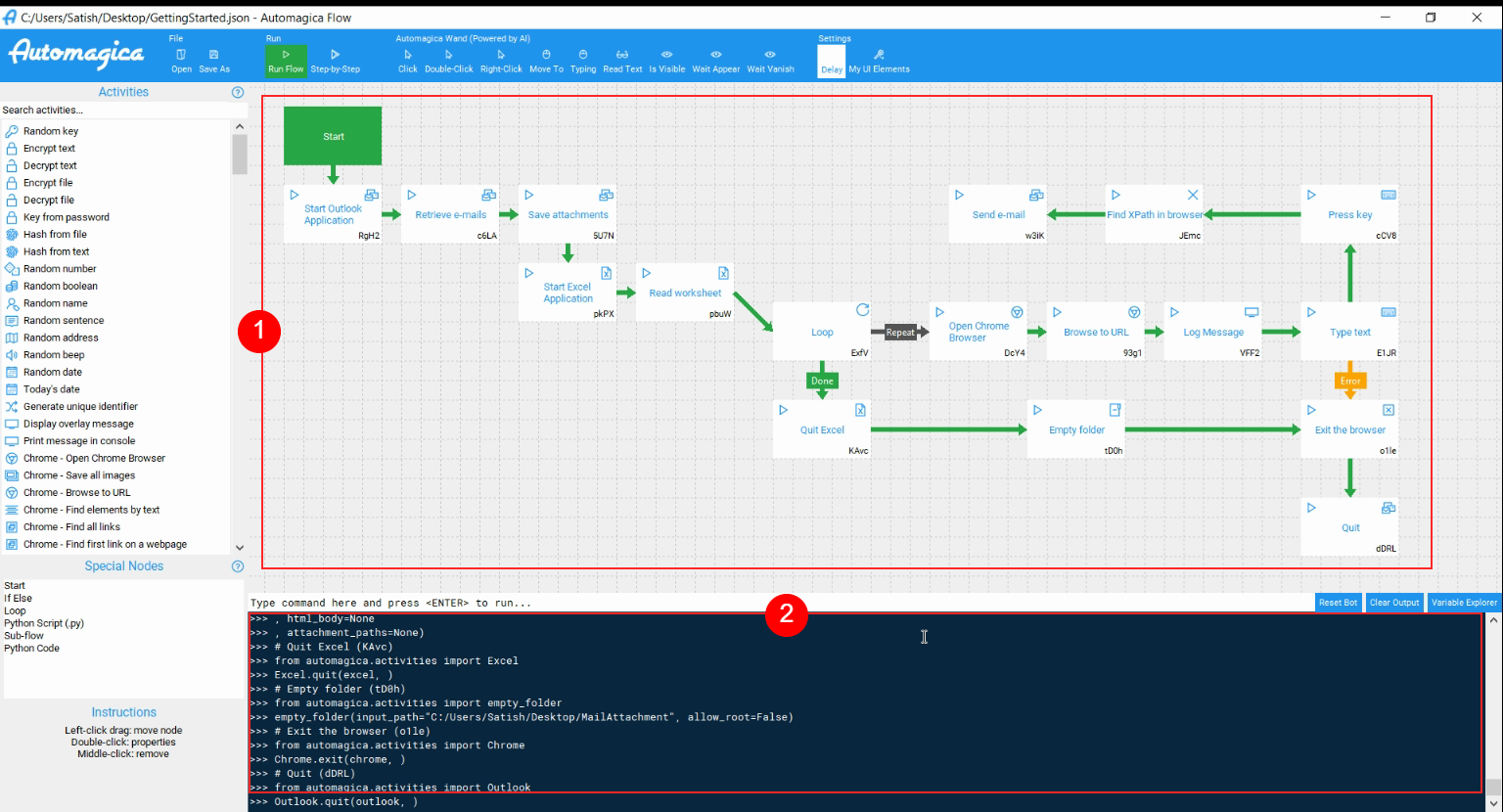Click the Wait Vanish wand tool
Screen dimensions: 1503x812
(x=770, y=61)
